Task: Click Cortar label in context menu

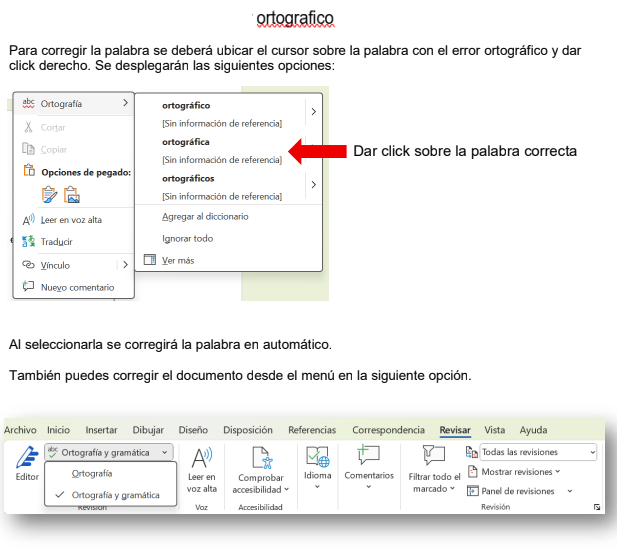Action: [x=53, y=127]
